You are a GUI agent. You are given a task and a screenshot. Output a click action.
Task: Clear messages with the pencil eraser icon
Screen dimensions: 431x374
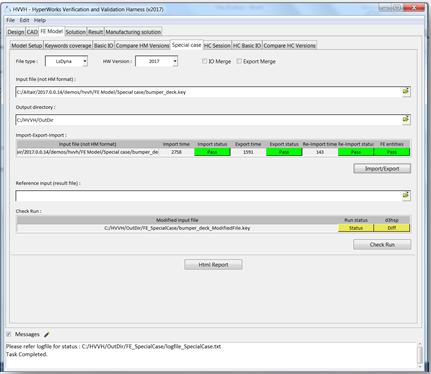(x=47, y=334)
